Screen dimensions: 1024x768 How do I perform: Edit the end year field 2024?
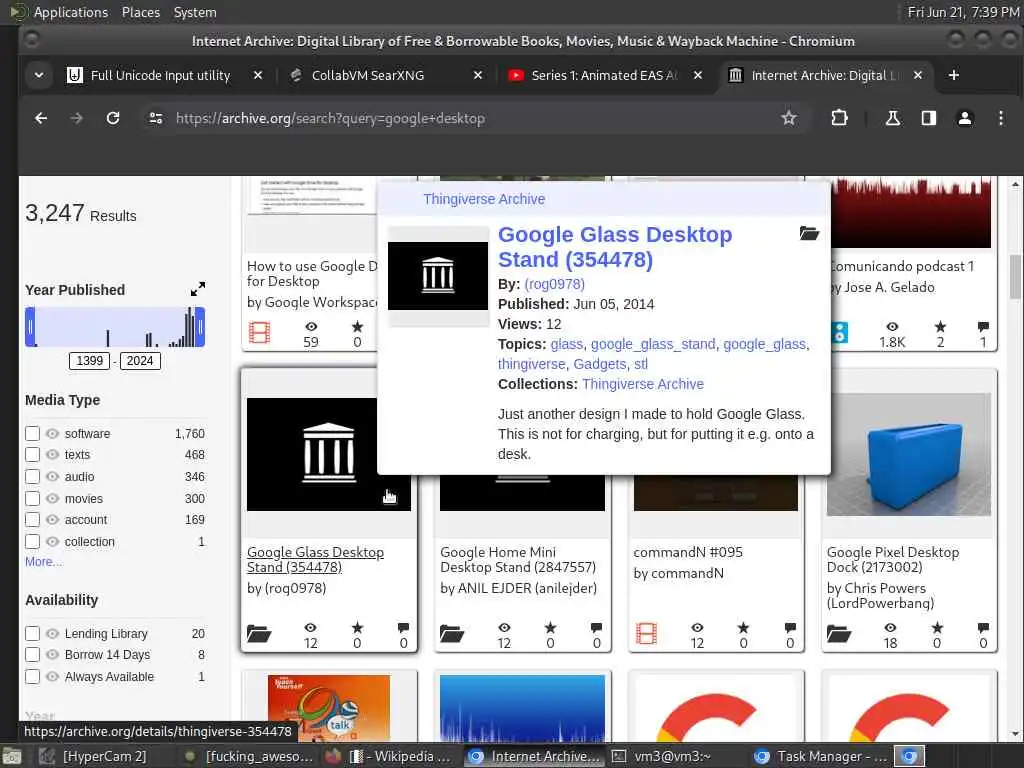pos(140,360)
